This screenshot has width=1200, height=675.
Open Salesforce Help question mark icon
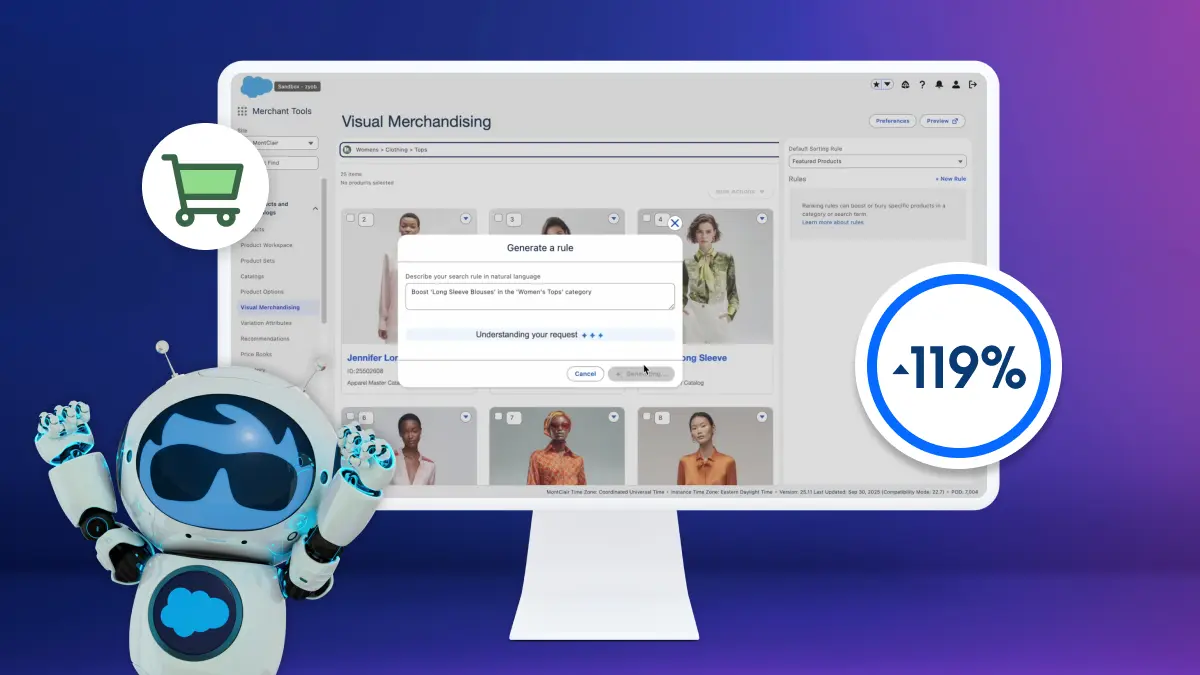pyautogui.click(x=921, y=84)
